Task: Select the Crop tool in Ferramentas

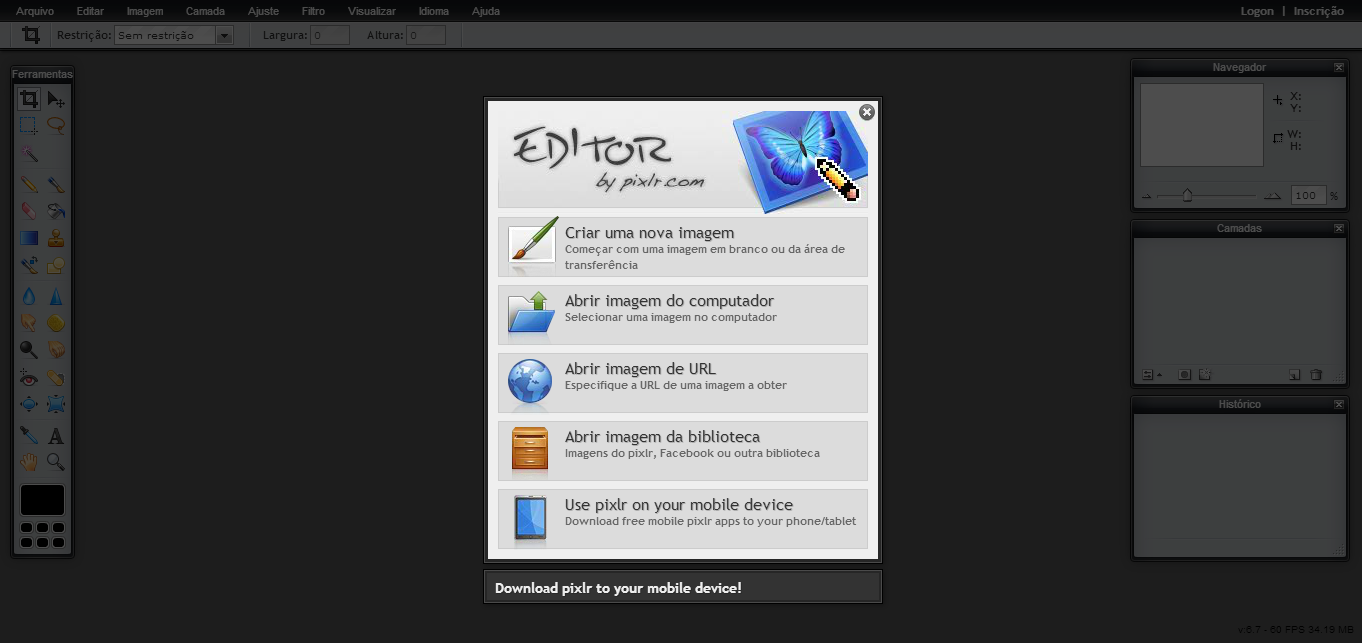Action: pyautogui.click(x=29, y=98)
